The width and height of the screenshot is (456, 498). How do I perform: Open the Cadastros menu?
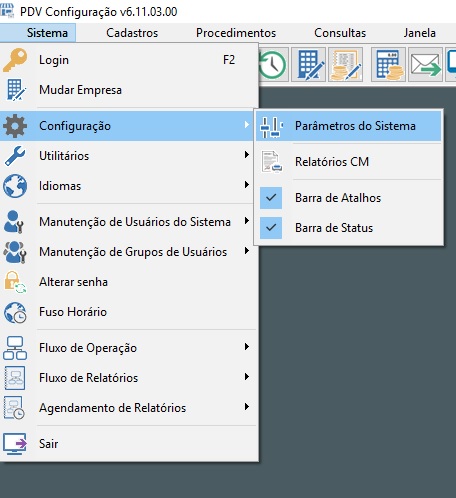(x=132, y=33)
